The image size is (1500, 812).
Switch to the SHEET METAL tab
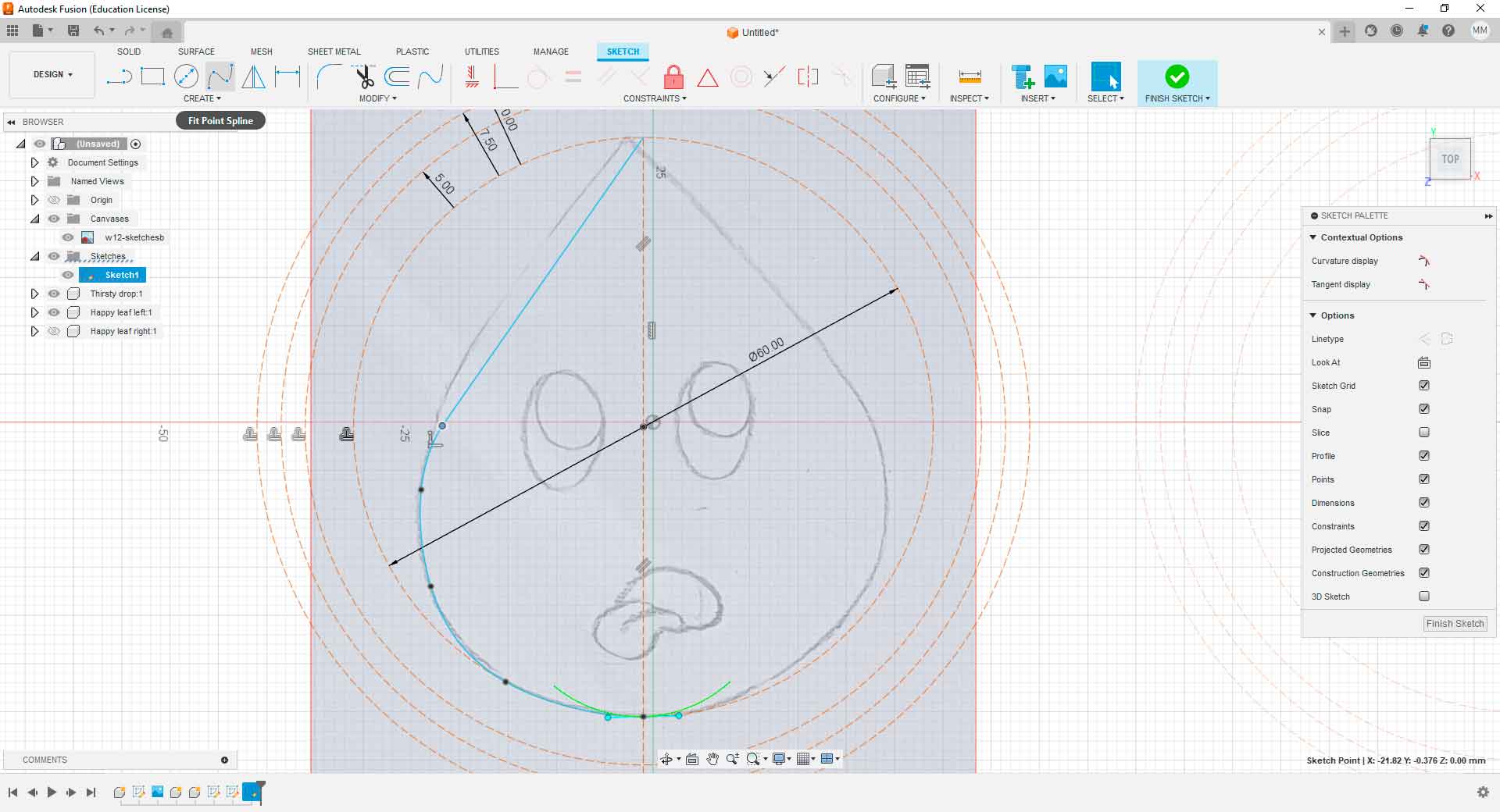point(334,52)
